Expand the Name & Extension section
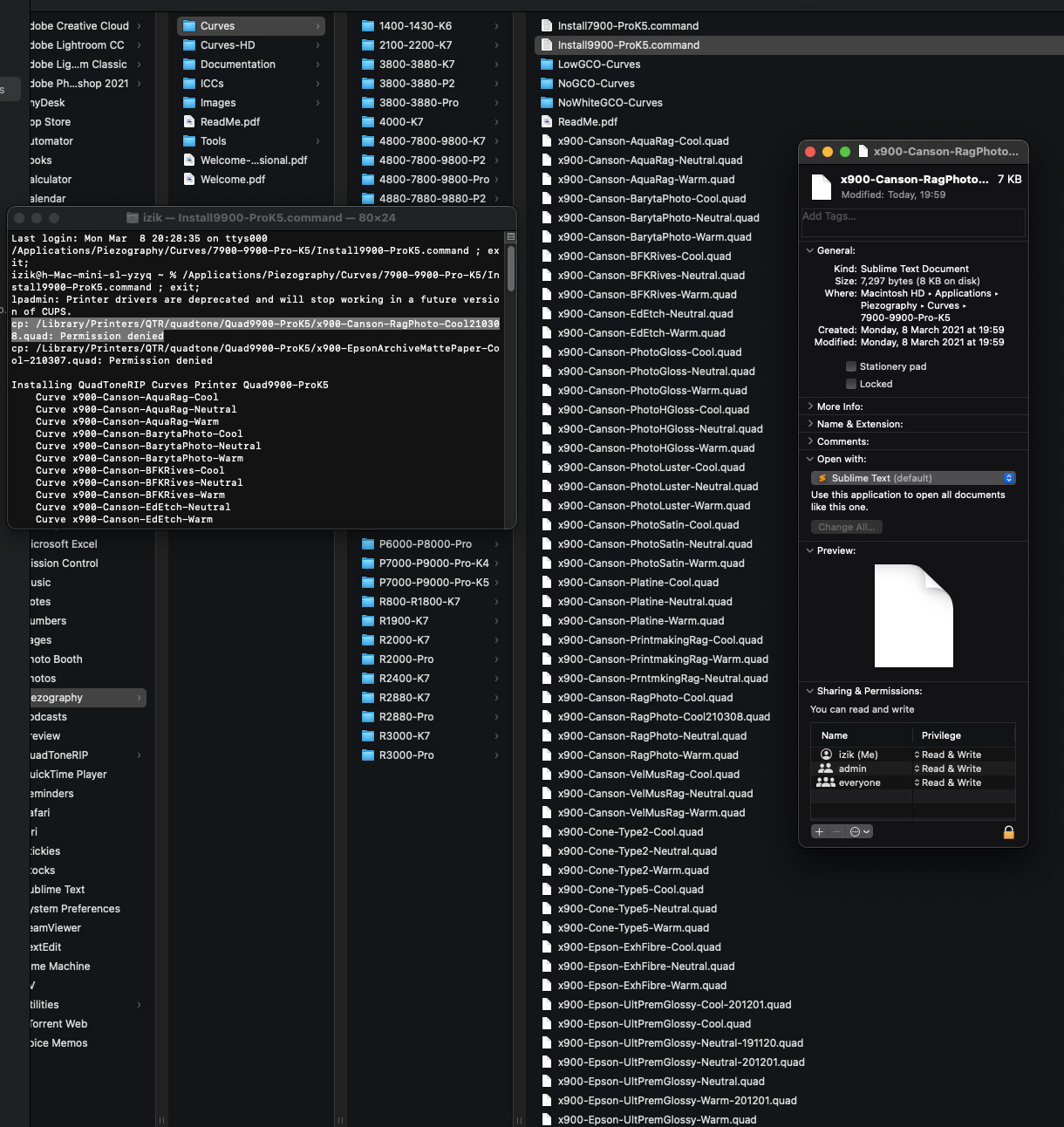1064x1127 pixels. 810,424
